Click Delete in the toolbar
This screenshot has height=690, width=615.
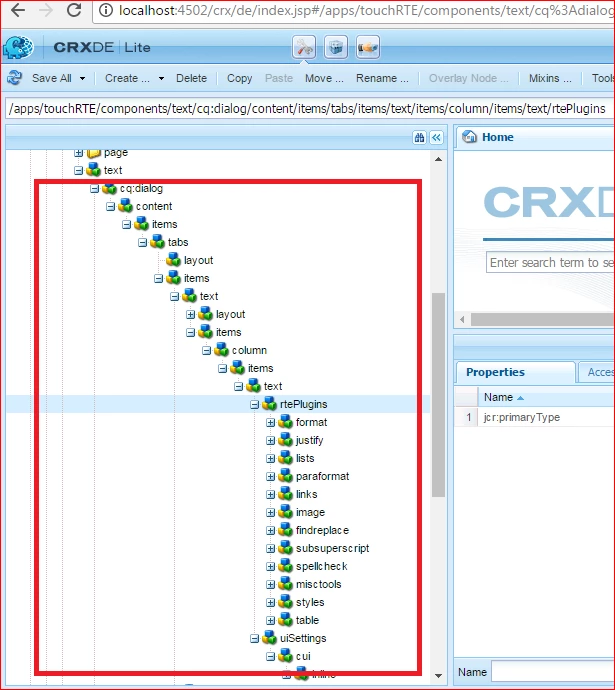coord(191,78)
